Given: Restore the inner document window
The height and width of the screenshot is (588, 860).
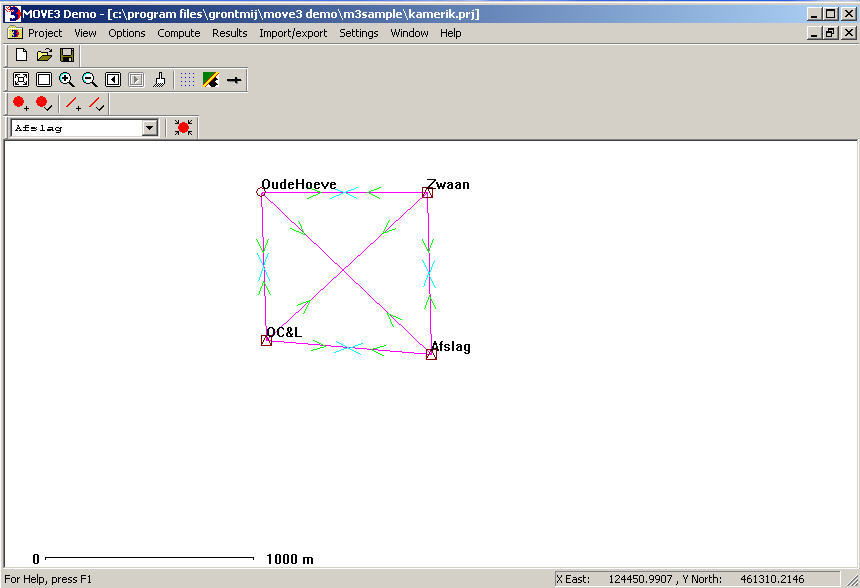Looking at the screenshot, I should tap(830, 33).
